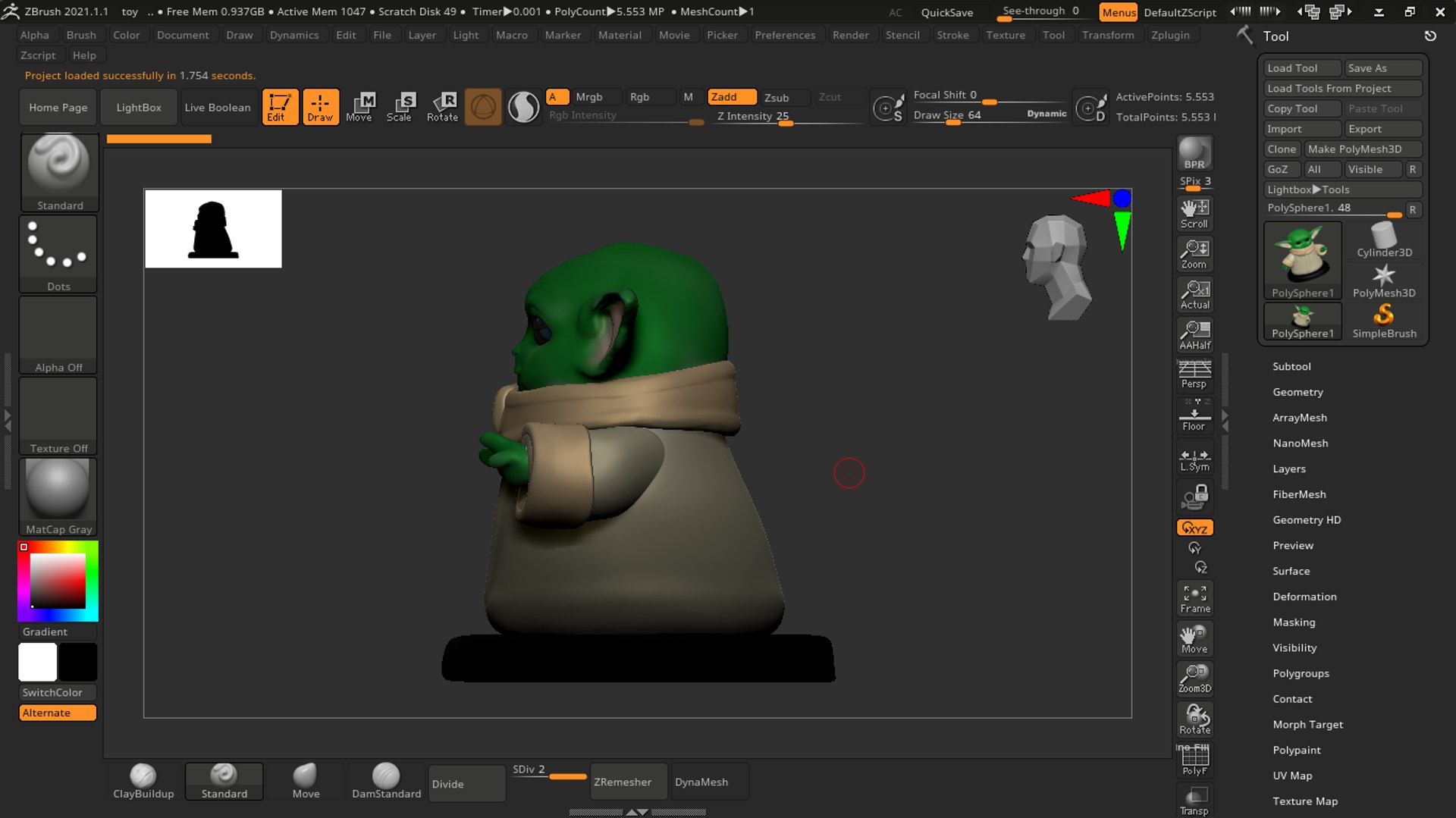Toggle the Floor grid
This screenshot has width=1456, height=818.
click(x=1194, y=416)
